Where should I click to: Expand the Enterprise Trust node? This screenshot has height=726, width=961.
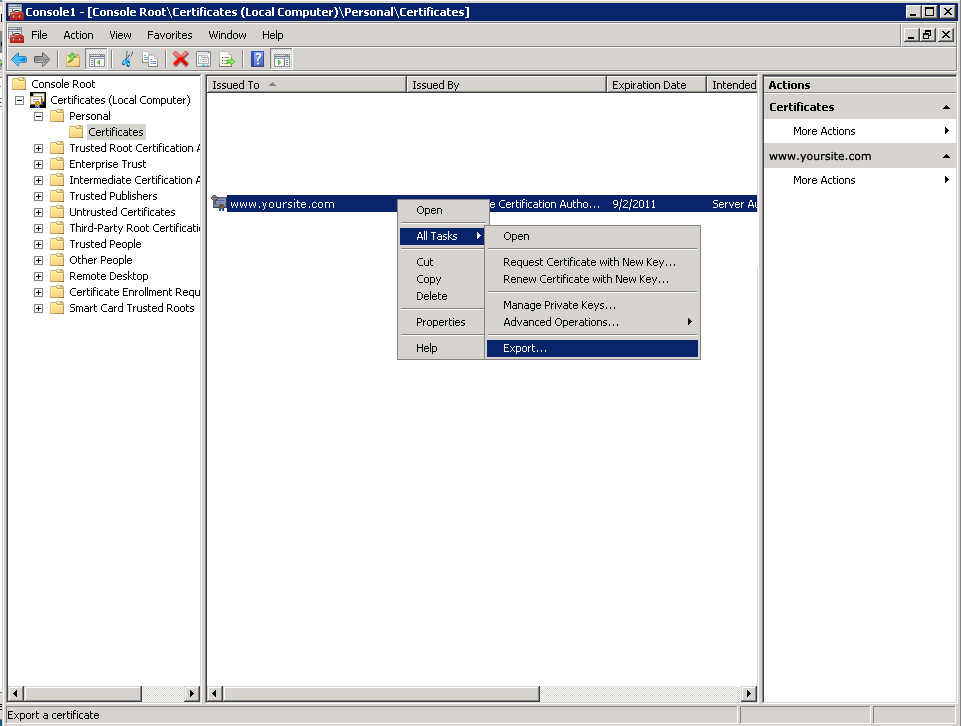coord(39,164)
